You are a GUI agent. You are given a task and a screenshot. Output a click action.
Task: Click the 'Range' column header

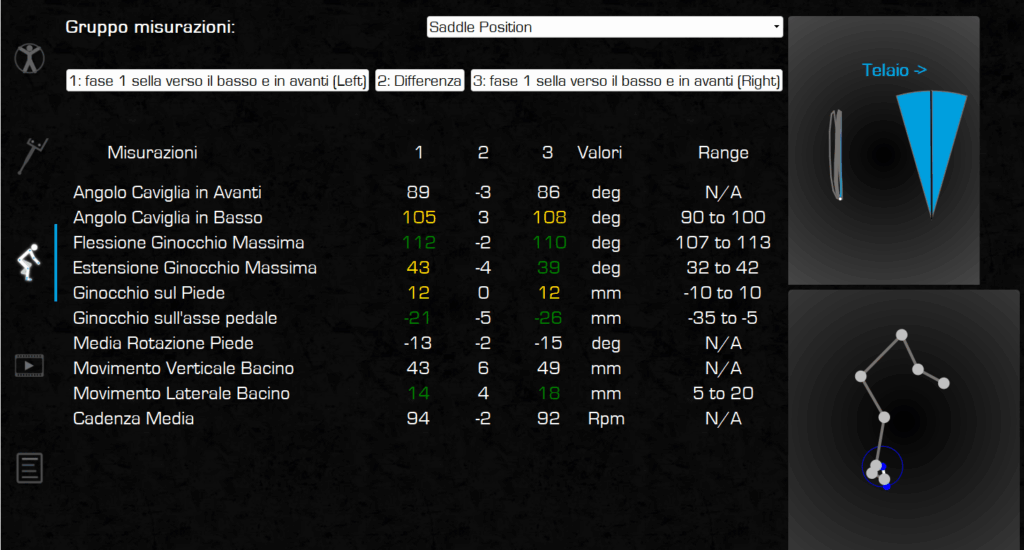723,153
